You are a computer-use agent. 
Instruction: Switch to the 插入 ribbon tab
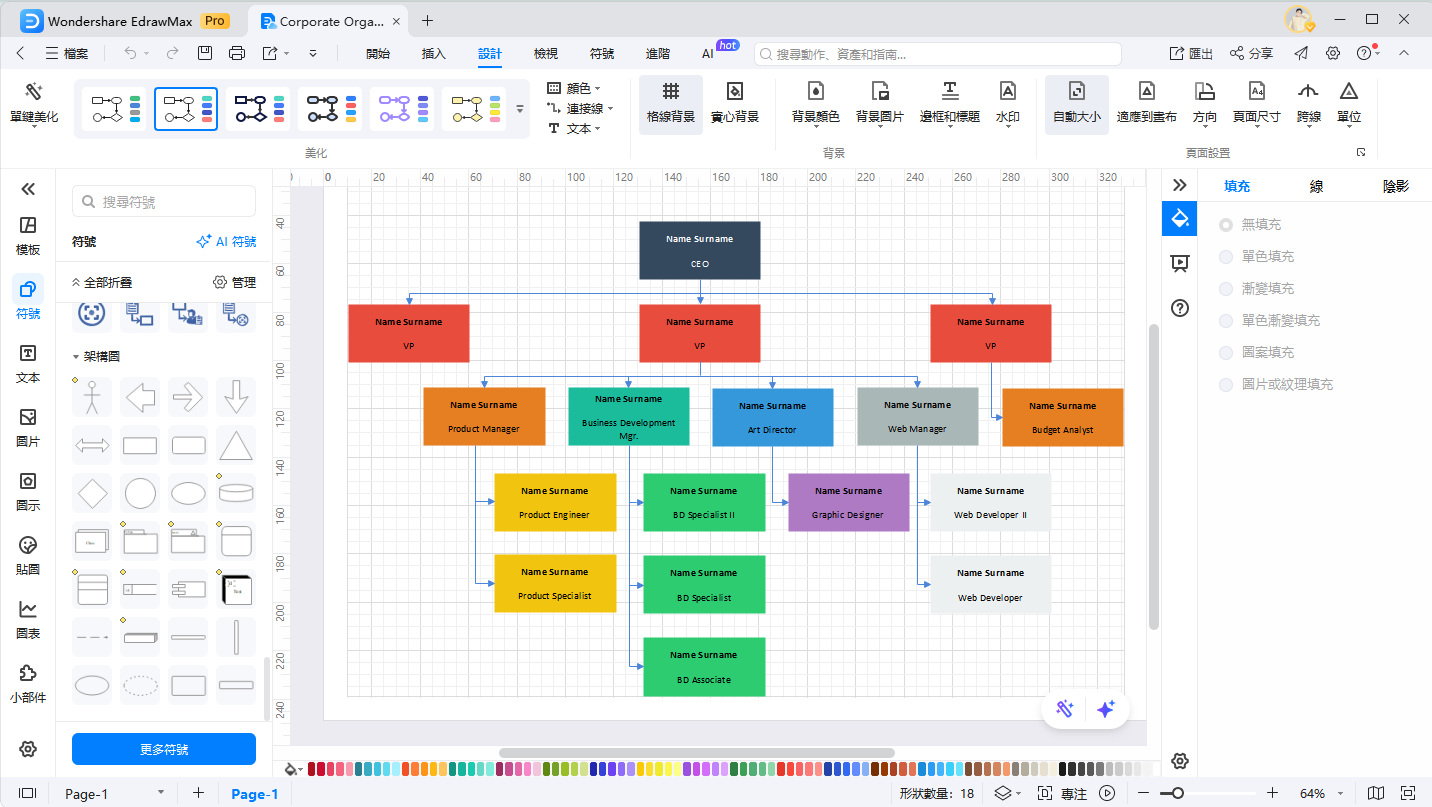coord(433,54)
